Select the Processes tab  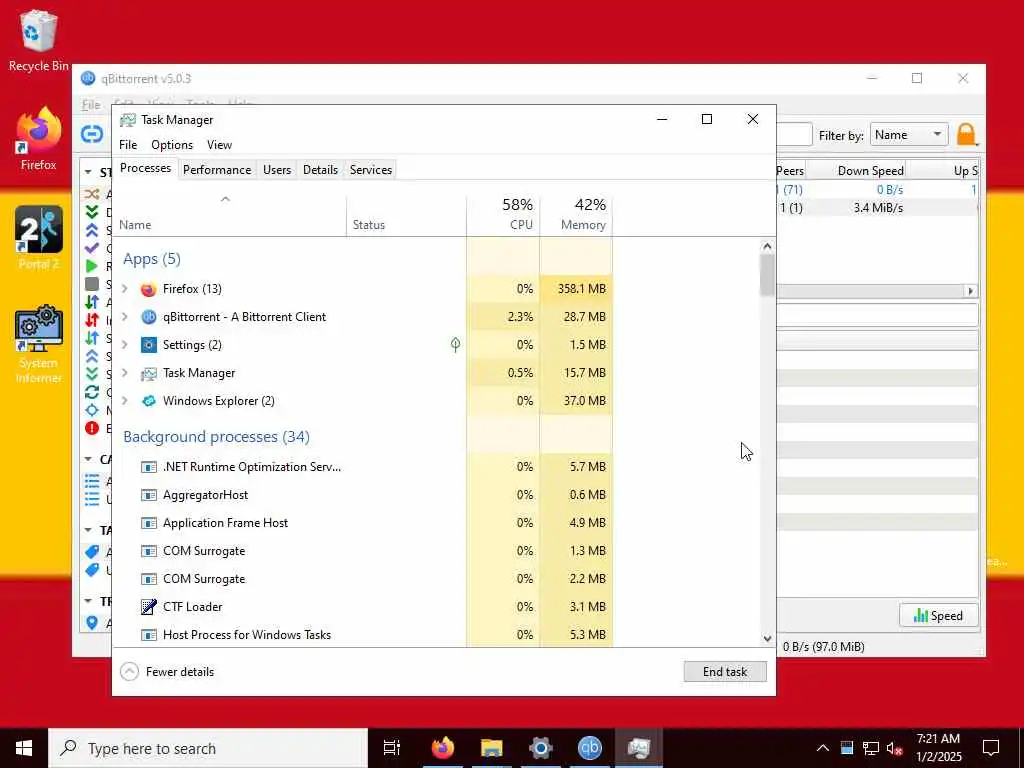(x=146, y=168)
